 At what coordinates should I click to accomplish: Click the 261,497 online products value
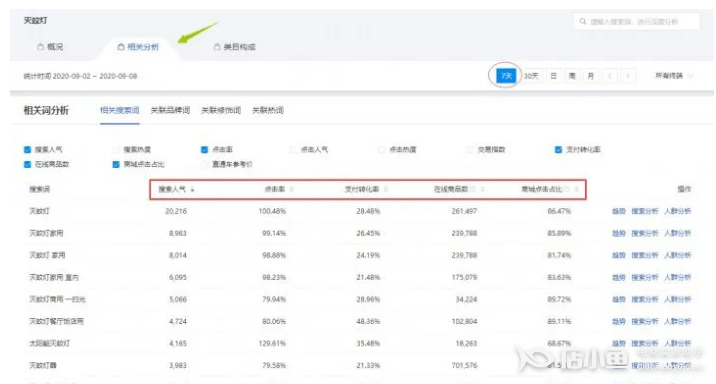point(464,211)
